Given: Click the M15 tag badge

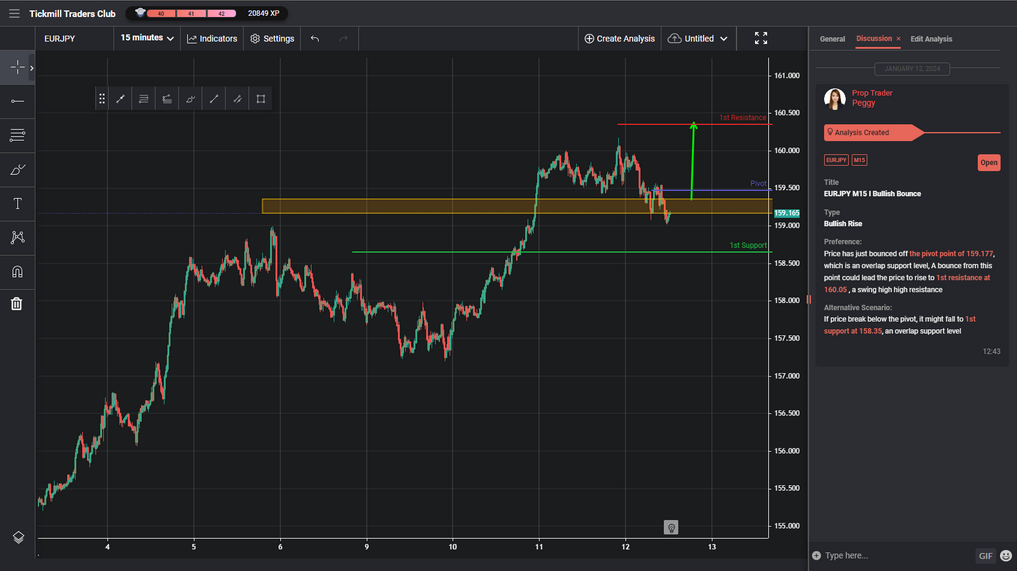Looking at the screenshot, I should 859,160.
